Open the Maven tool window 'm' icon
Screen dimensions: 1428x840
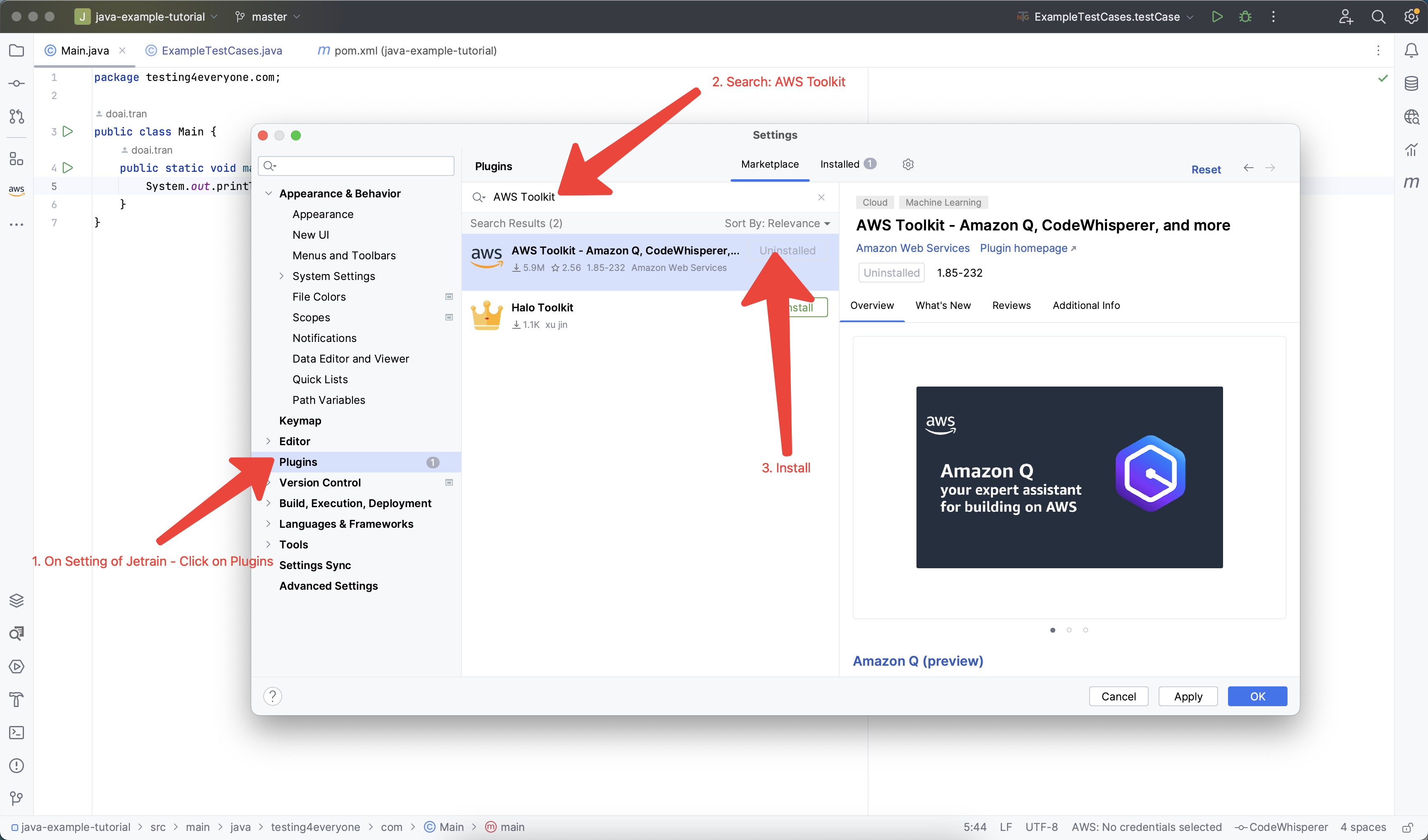(x=1411, y=182)
